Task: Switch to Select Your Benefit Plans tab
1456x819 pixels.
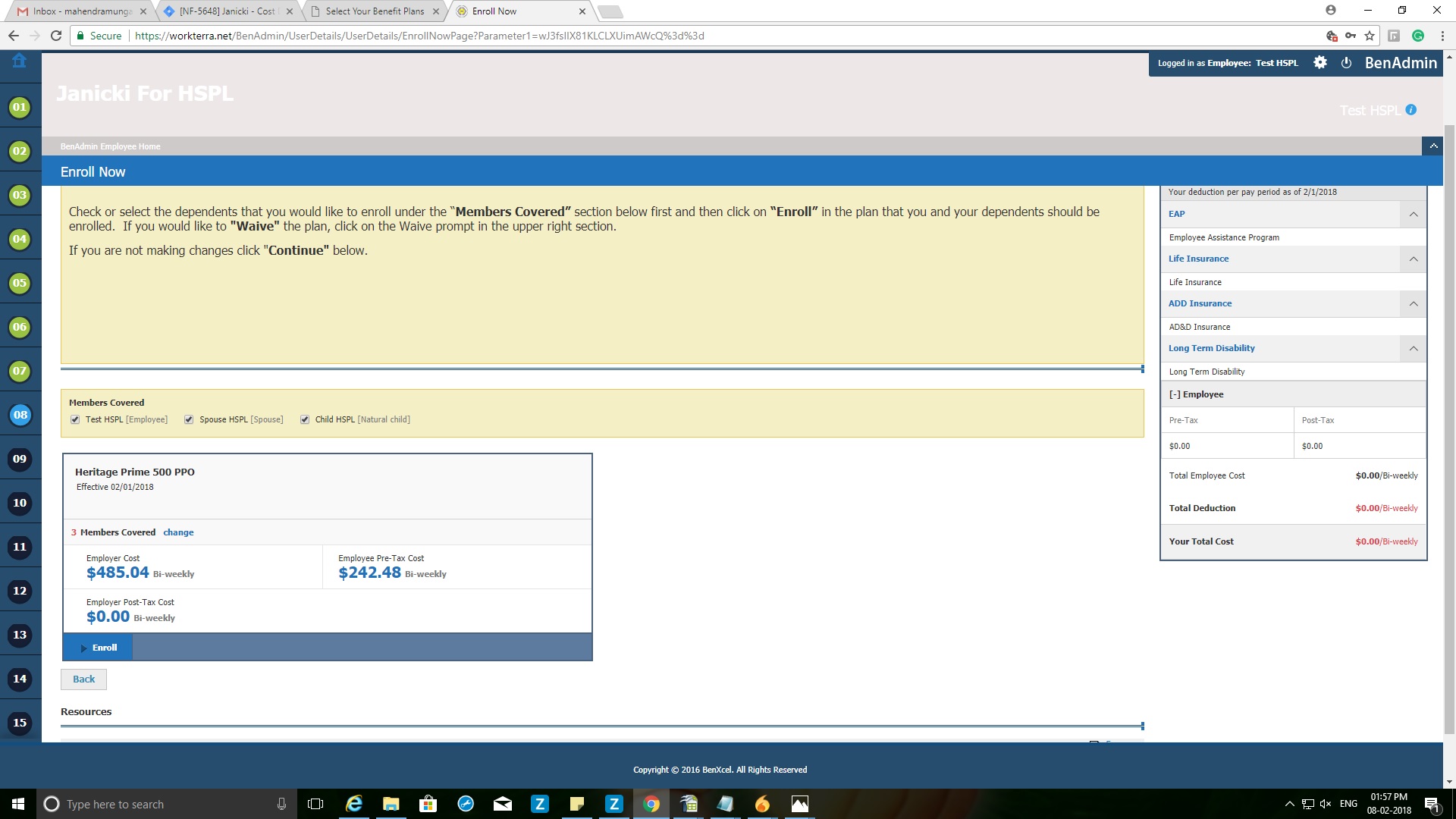Action: (375, 11)
